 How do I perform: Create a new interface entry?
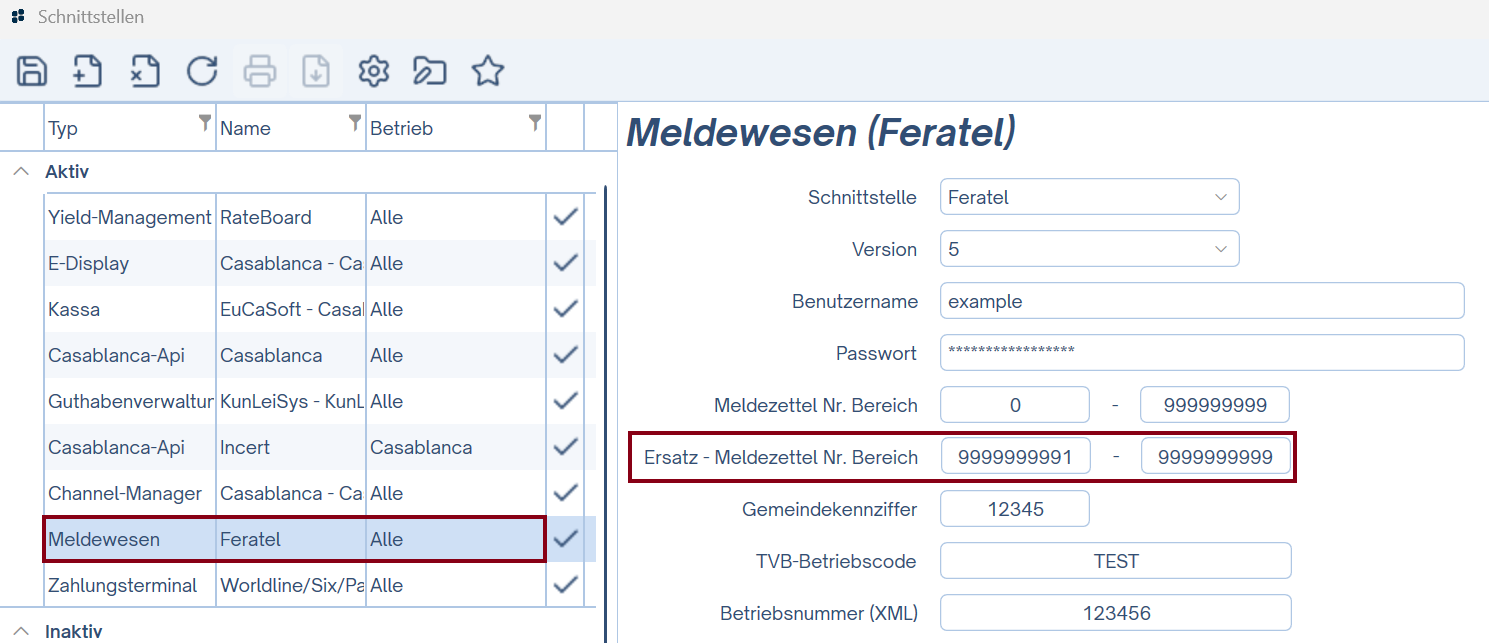(87, 71)
